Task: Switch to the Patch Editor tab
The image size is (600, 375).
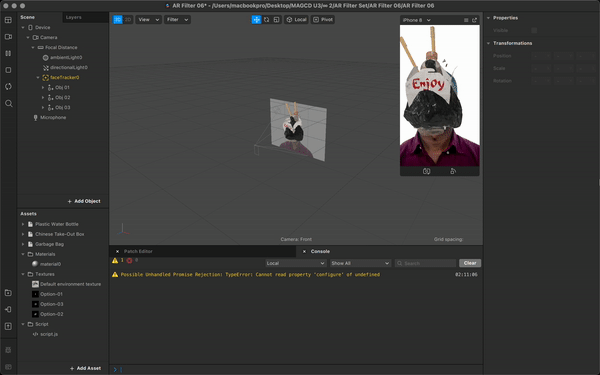Action: coord(138,251)
